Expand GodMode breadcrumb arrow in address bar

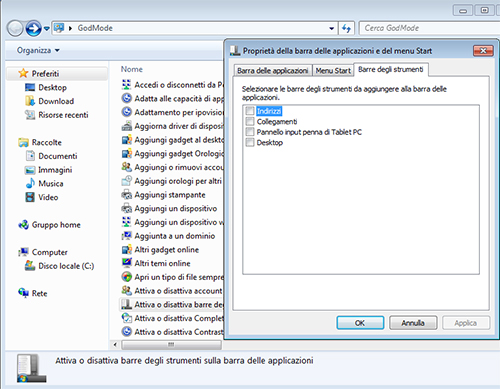pyautogui.click(x=70, y=28)
